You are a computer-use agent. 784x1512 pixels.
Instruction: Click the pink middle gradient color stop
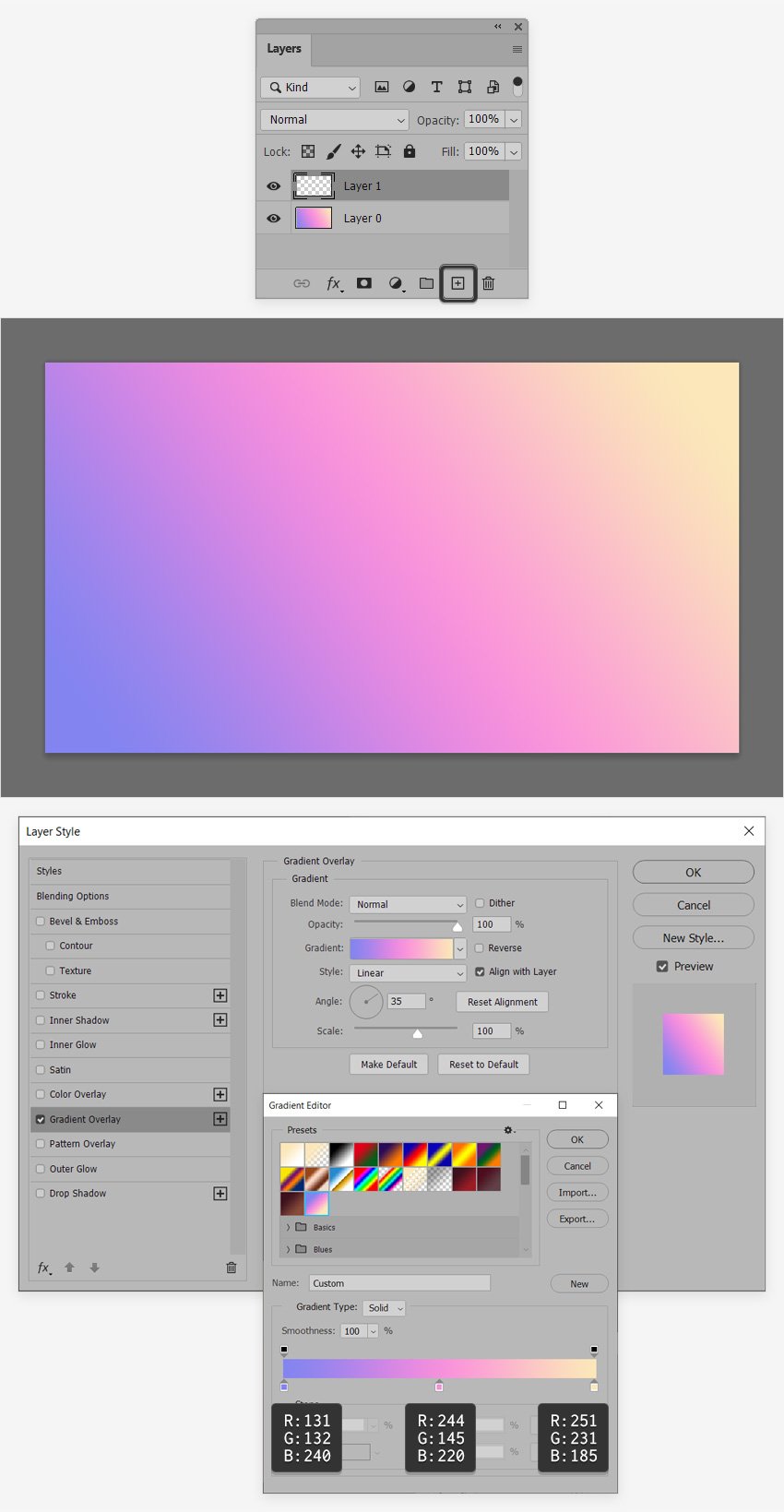click(x=439, y=1386)
